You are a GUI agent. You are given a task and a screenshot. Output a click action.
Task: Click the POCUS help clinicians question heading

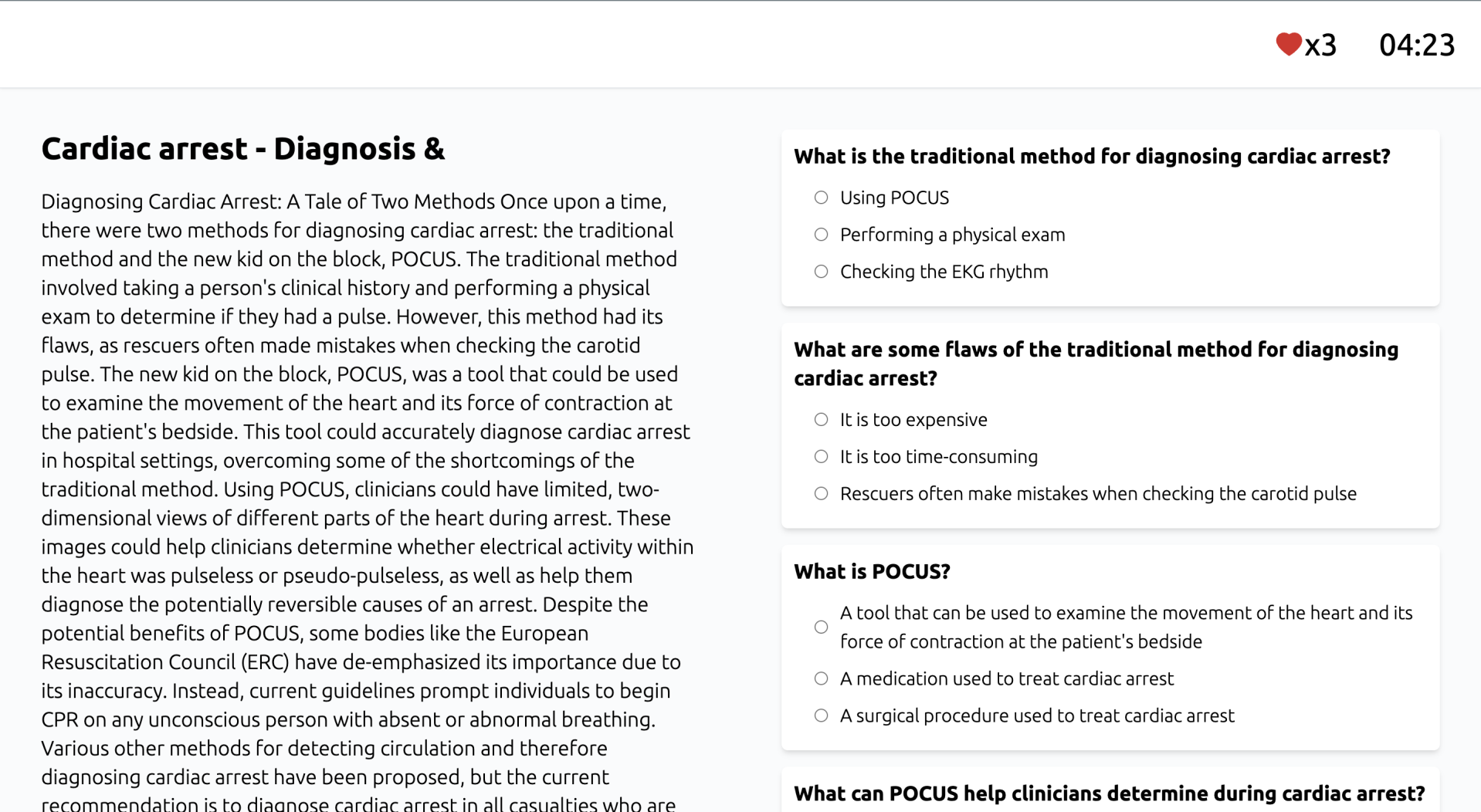click(1110, 793)
